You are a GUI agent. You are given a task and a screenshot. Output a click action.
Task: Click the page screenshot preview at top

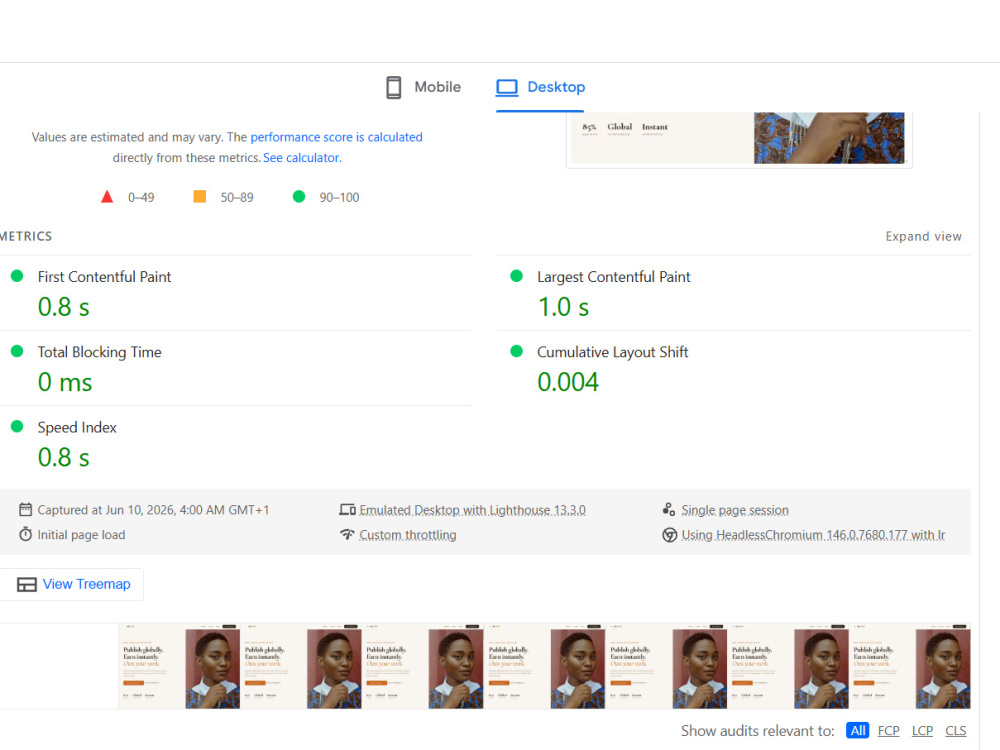pyautogui.click(x=739, y=138)
